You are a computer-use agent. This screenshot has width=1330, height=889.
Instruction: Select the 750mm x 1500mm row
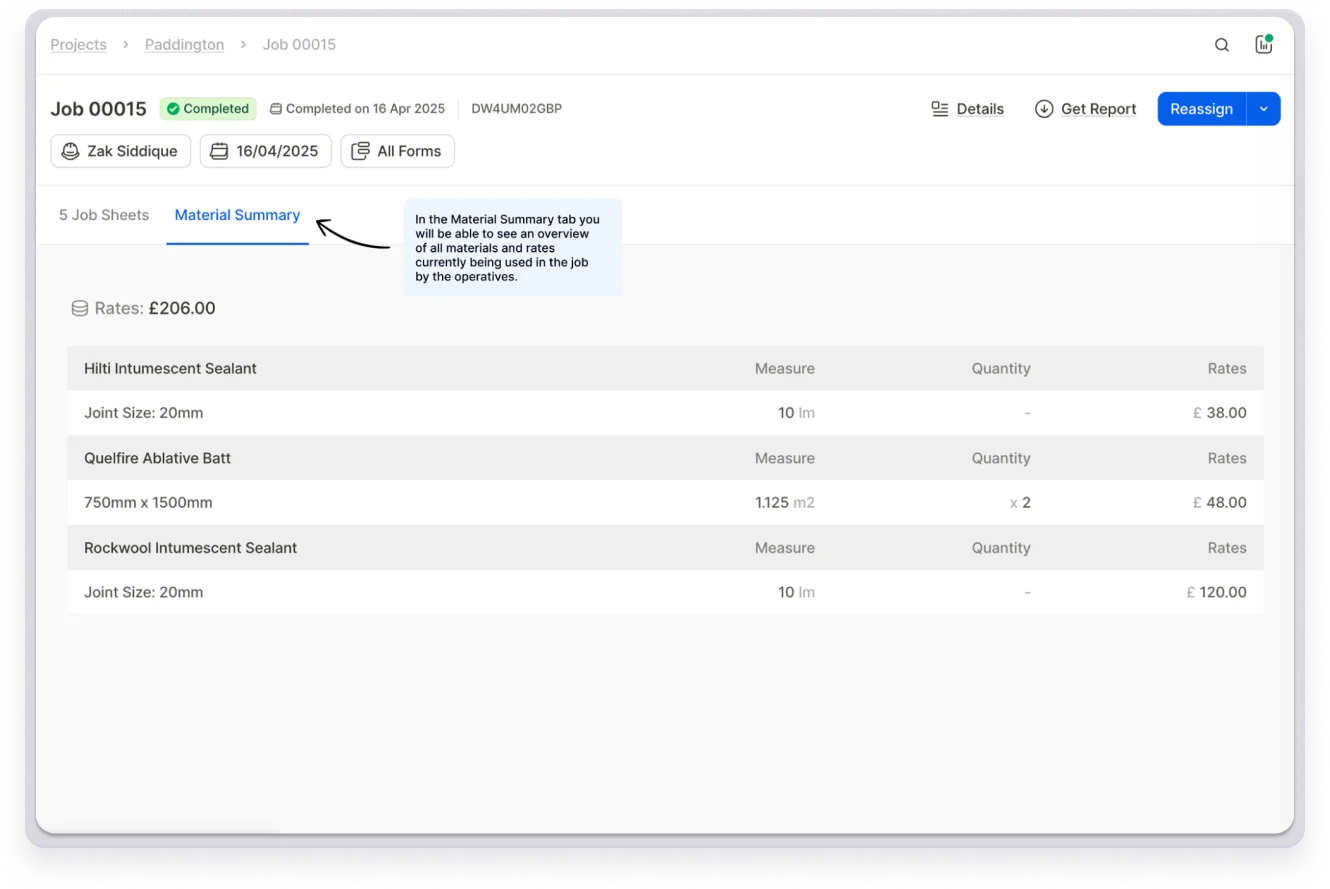(x=665, y=503)
